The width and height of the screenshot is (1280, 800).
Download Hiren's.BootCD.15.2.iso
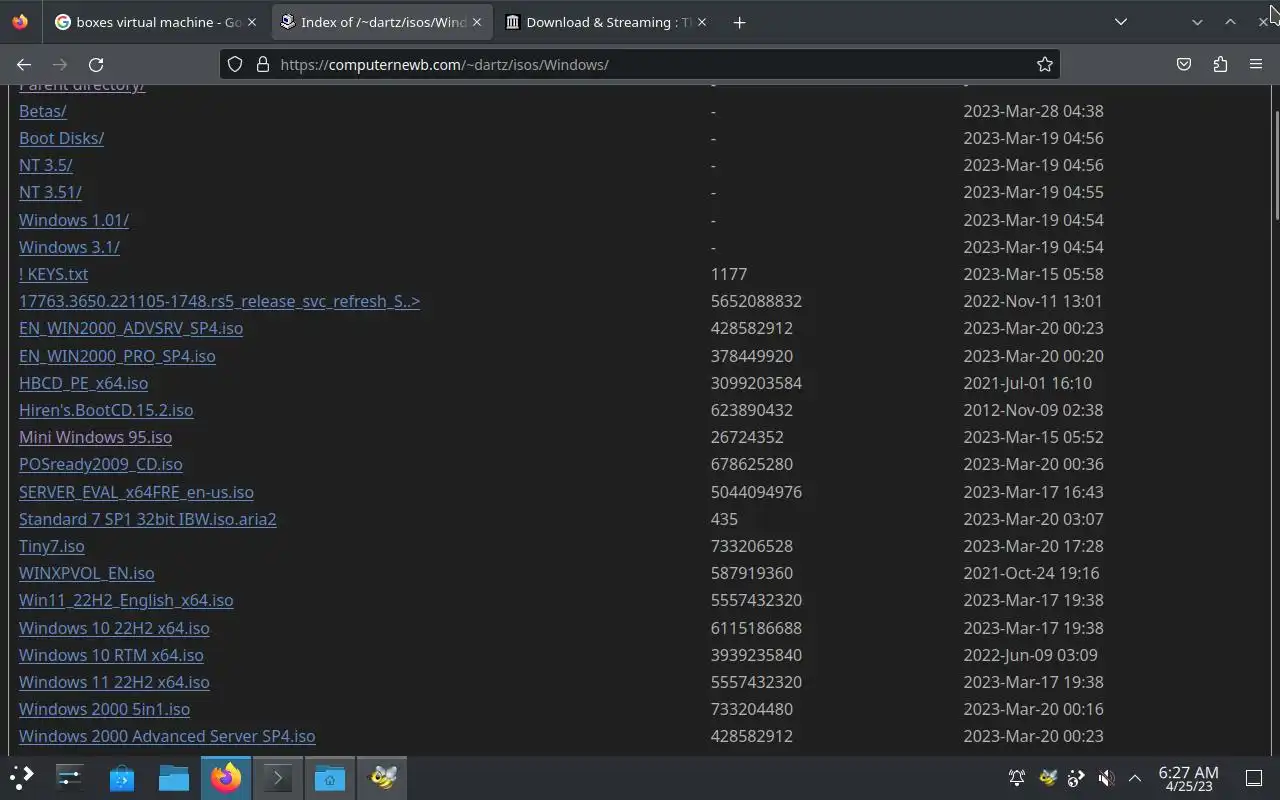[106, 410]
